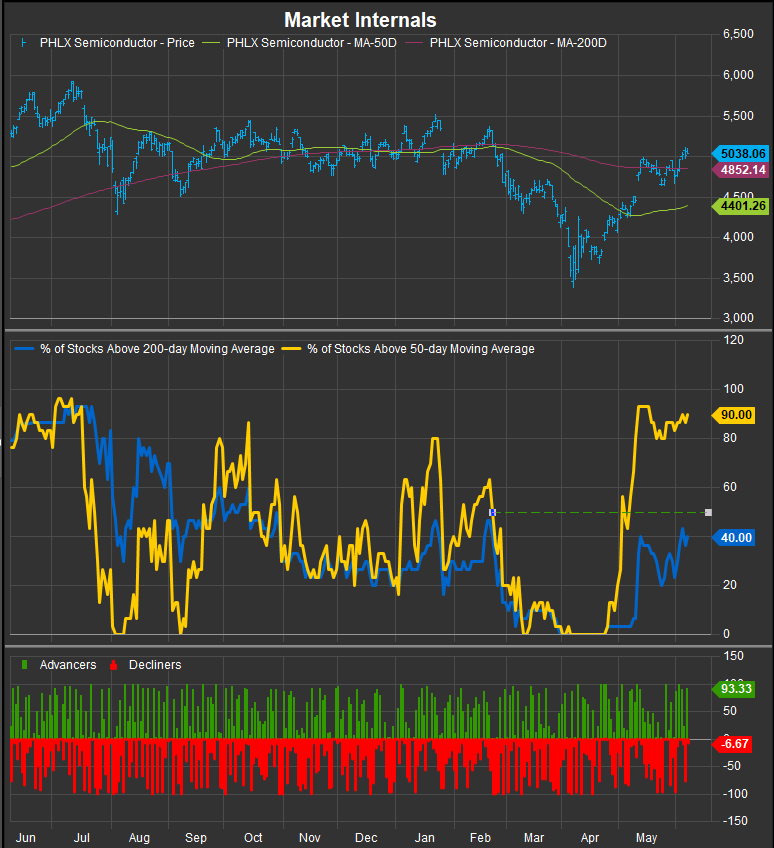Select PHLX Semiconductor - MA-50D legend entry
Viewport: 774px width, 848px height.
point(312,43)
